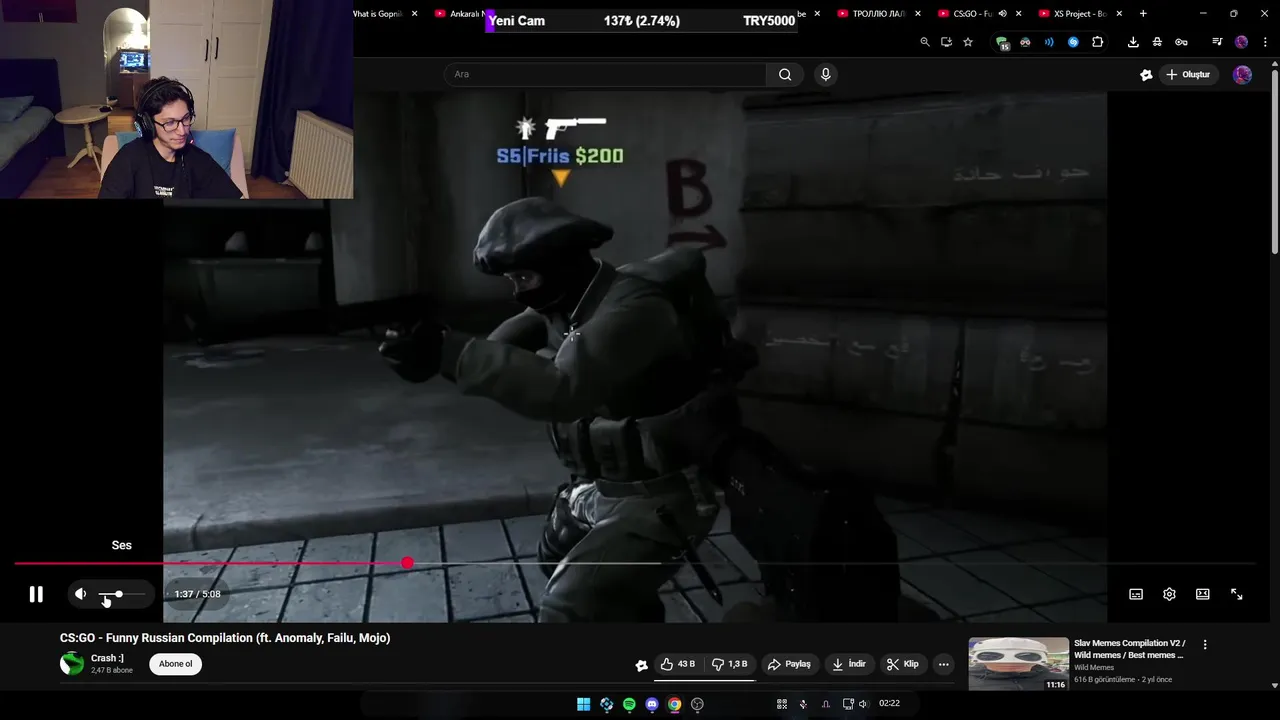The image size is (1280, 720).
Task: Click the Paylaş share button
Action: click(x=789, y=664)
